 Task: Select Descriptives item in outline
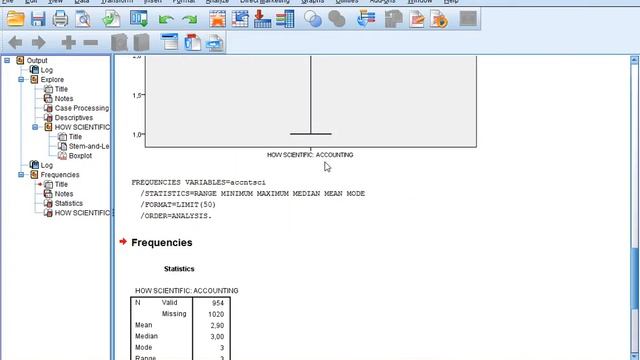[x=73, y=118]
